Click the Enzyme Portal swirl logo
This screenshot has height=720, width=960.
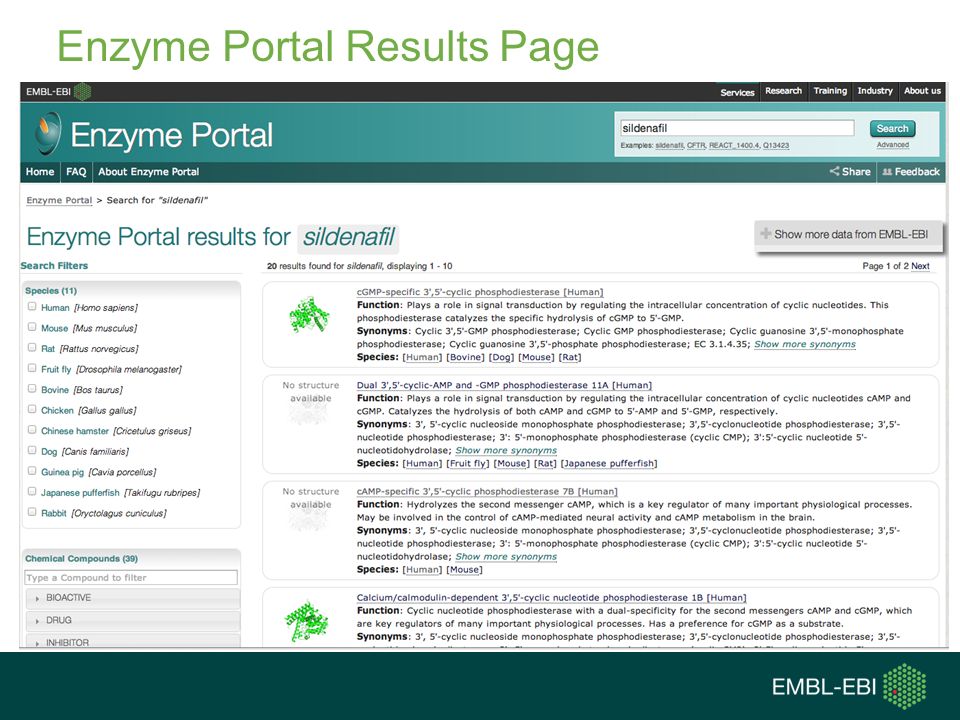(x=47, y=133)
